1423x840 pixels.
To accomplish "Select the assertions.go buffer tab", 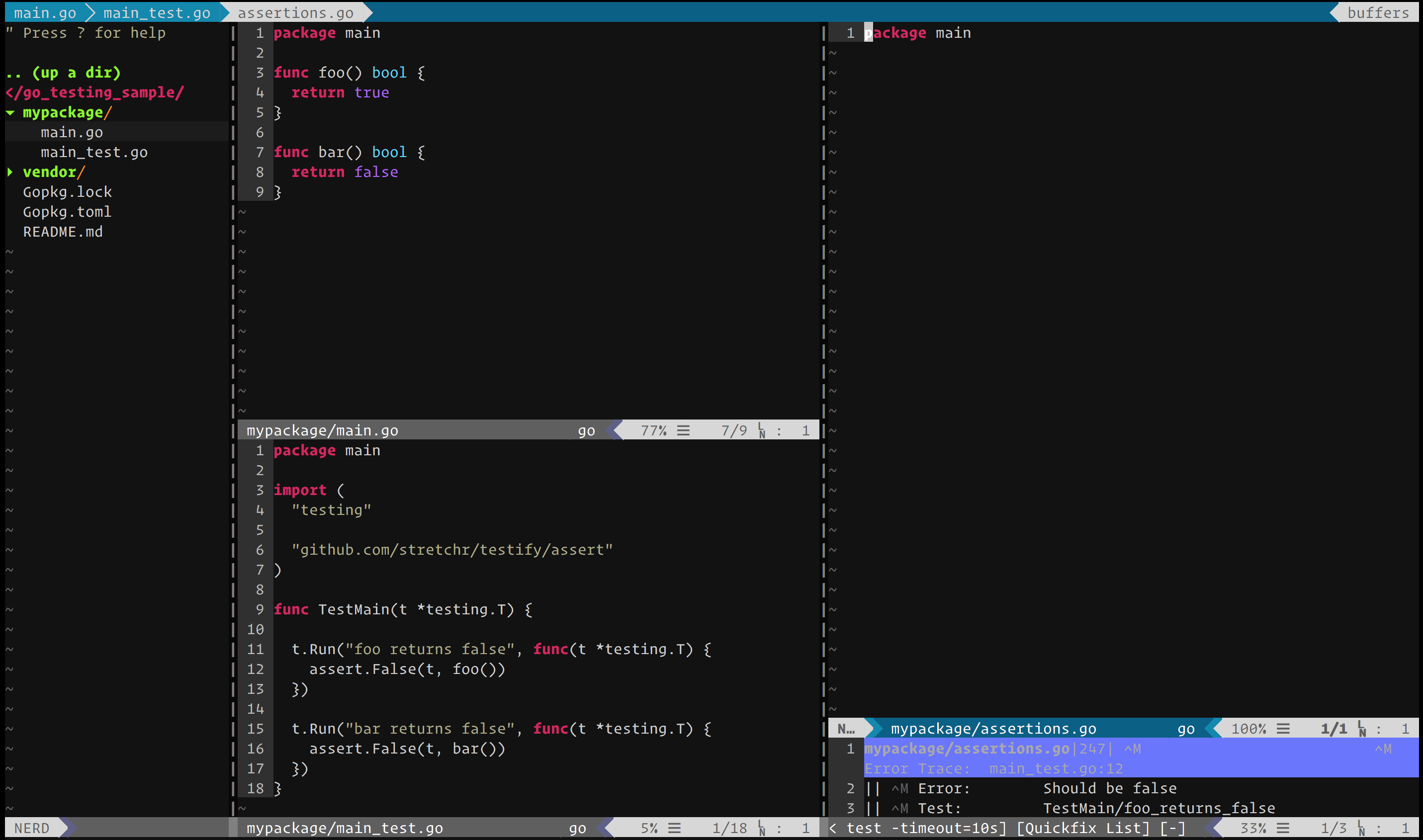I will (x=295, y=12).
